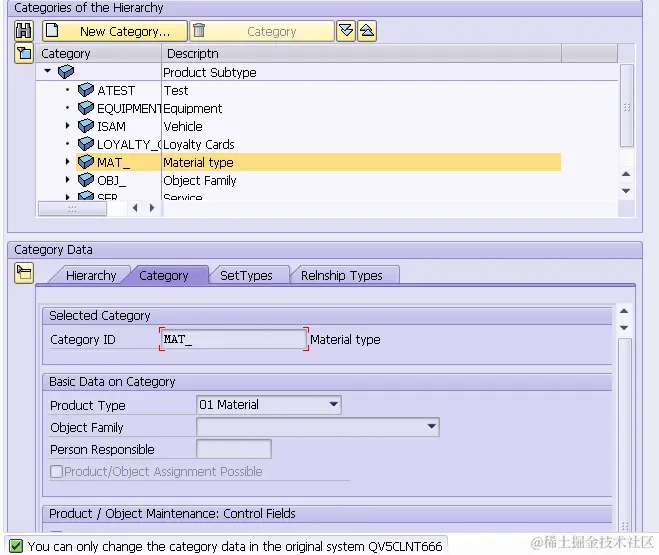Click the tree horizontal scroll left arrow
This screenshot has height=555, width=659.
tap(135, 208)
